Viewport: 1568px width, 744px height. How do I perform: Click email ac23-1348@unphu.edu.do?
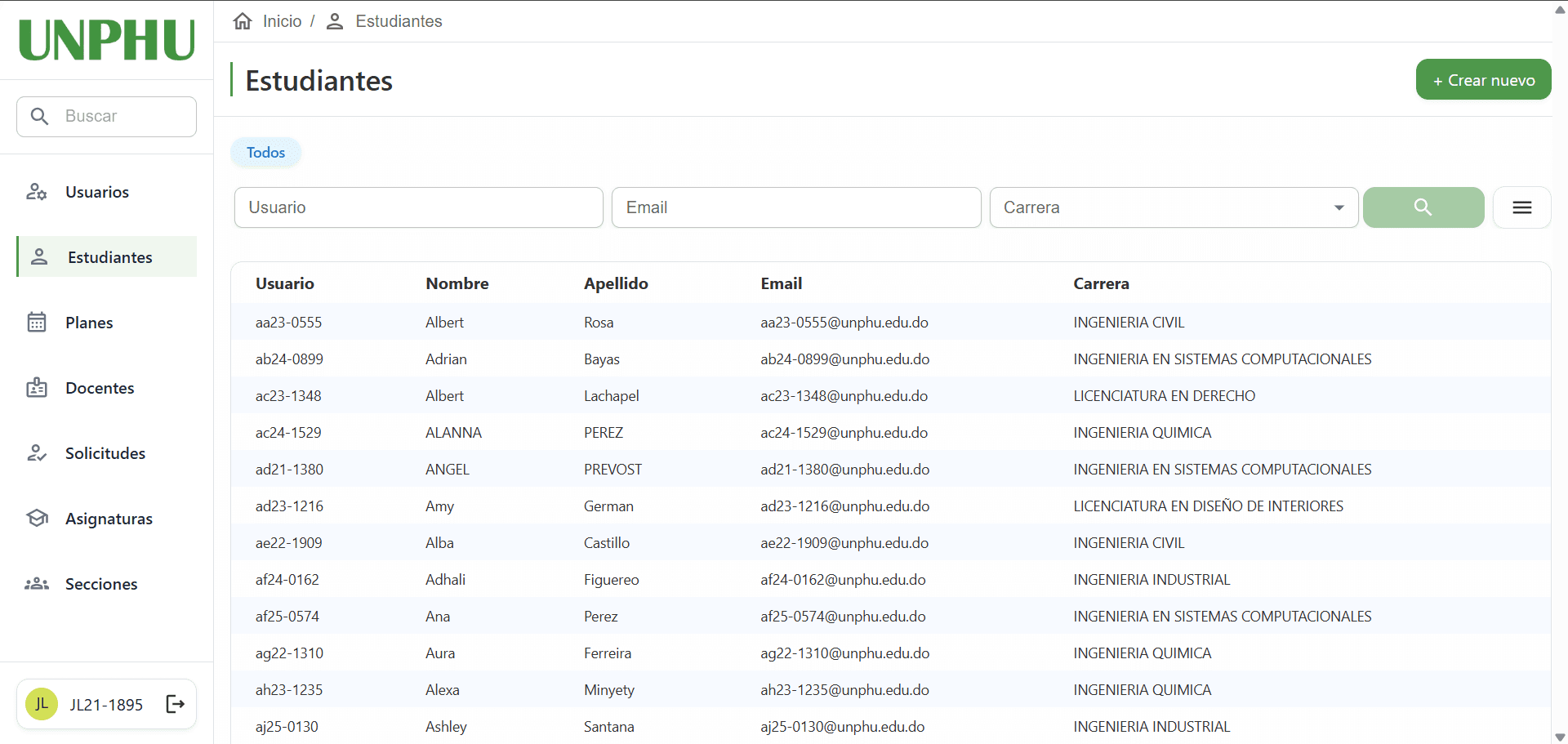(x=844, y=396)
